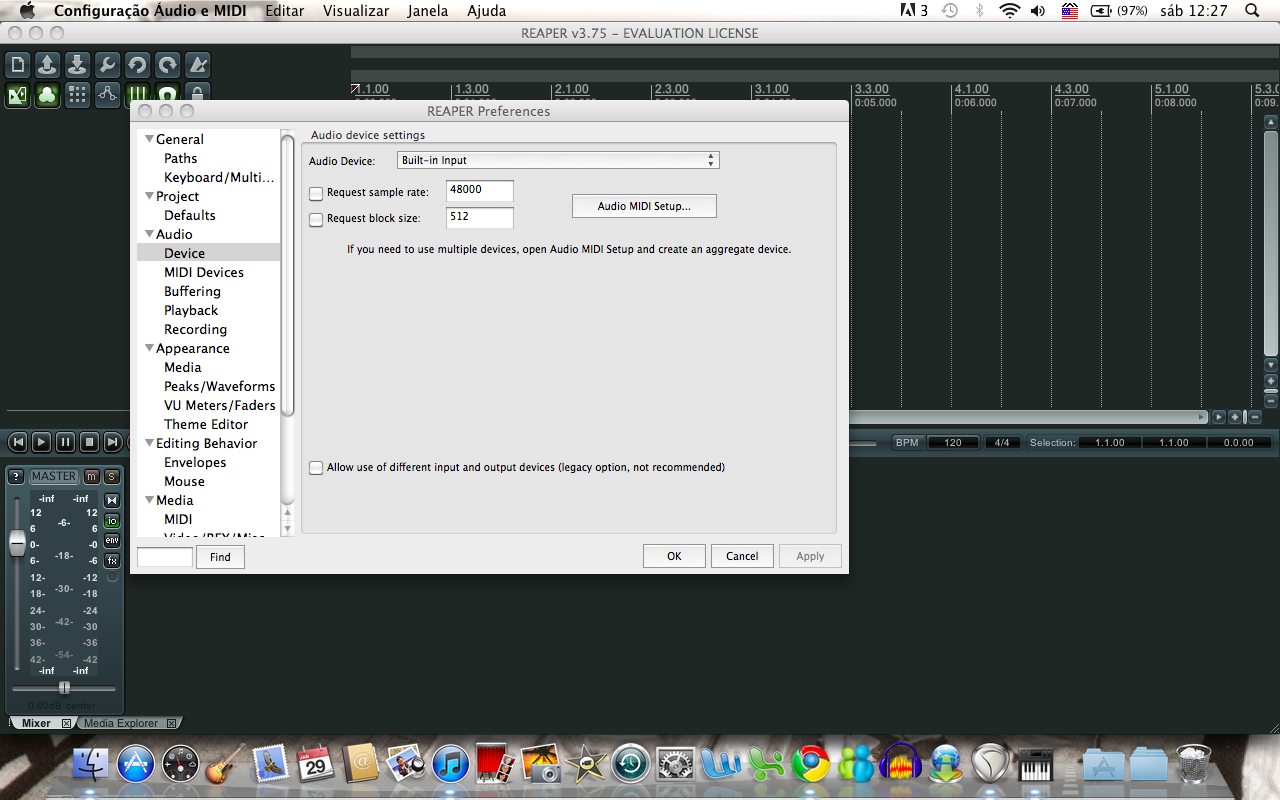
Task: Switch to the Mixer tab
Action: point(36,723)
